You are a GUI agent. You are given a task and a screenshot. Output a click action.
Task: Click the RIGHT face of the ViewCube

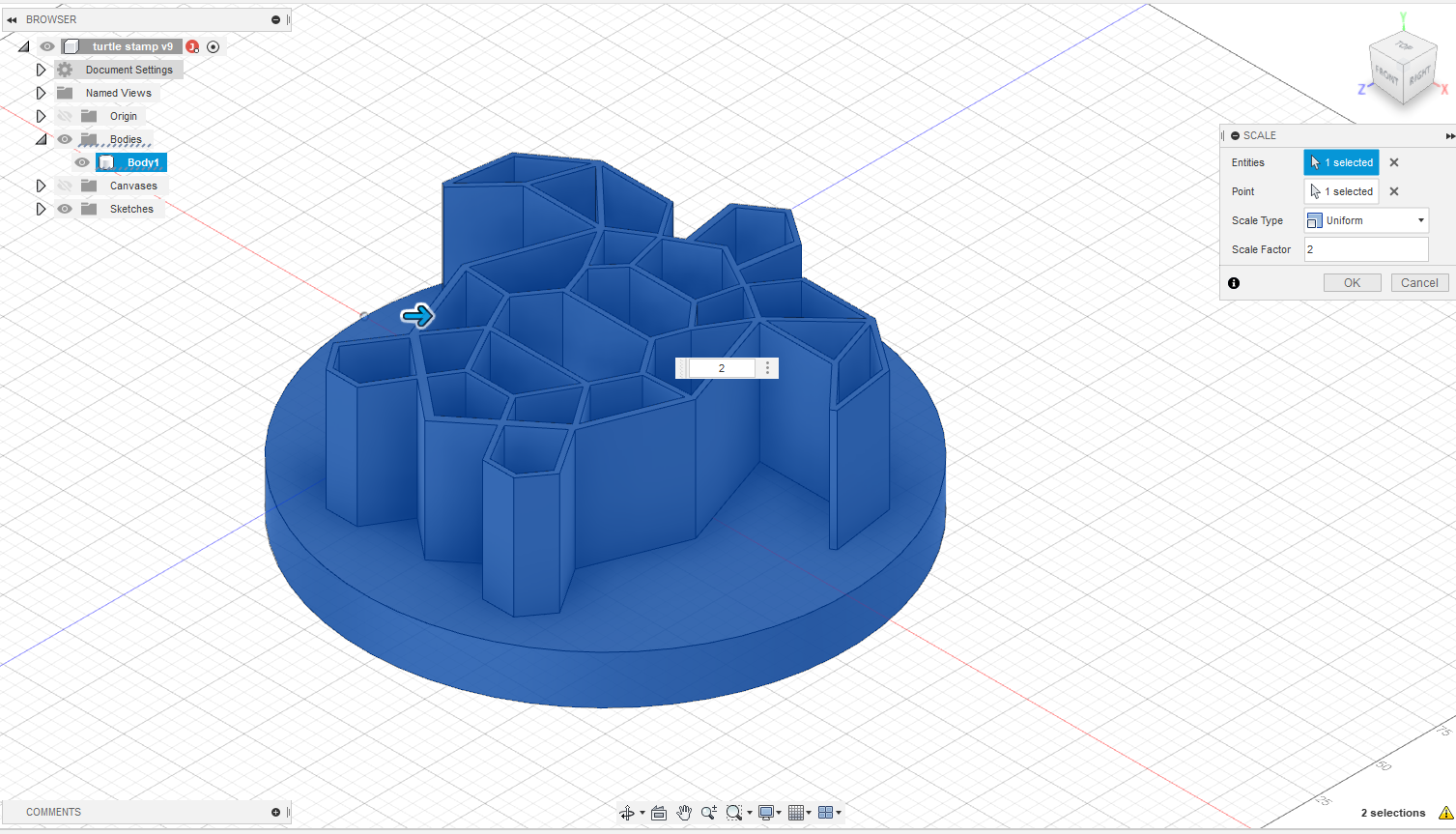[1418, 75]
